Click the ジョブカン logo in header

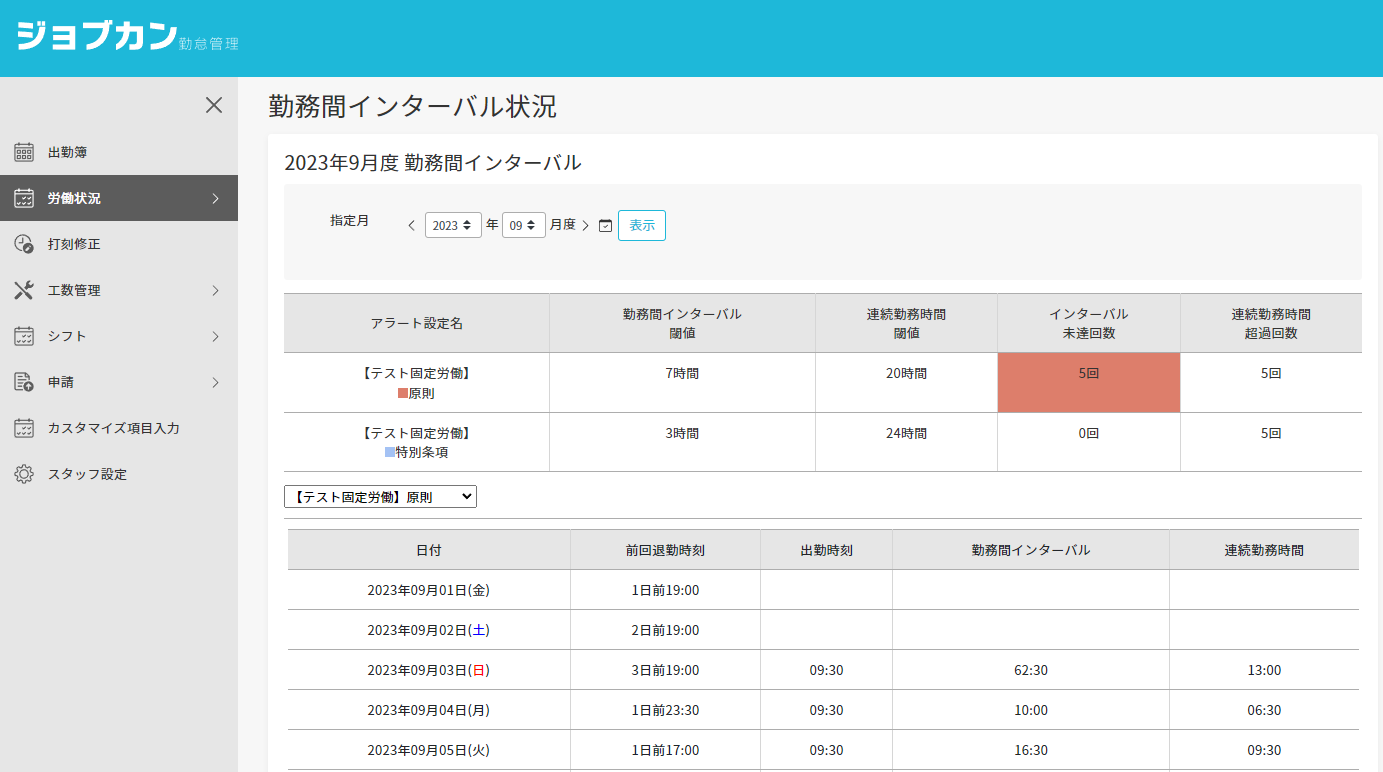pyautogui.click(x=97, y=36)
